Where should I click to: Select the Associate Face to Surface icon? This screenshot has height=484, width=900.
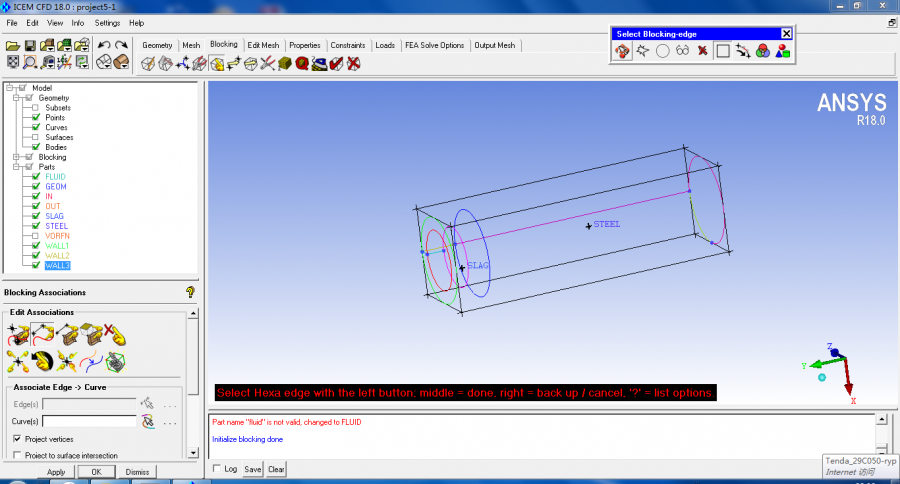91,334
